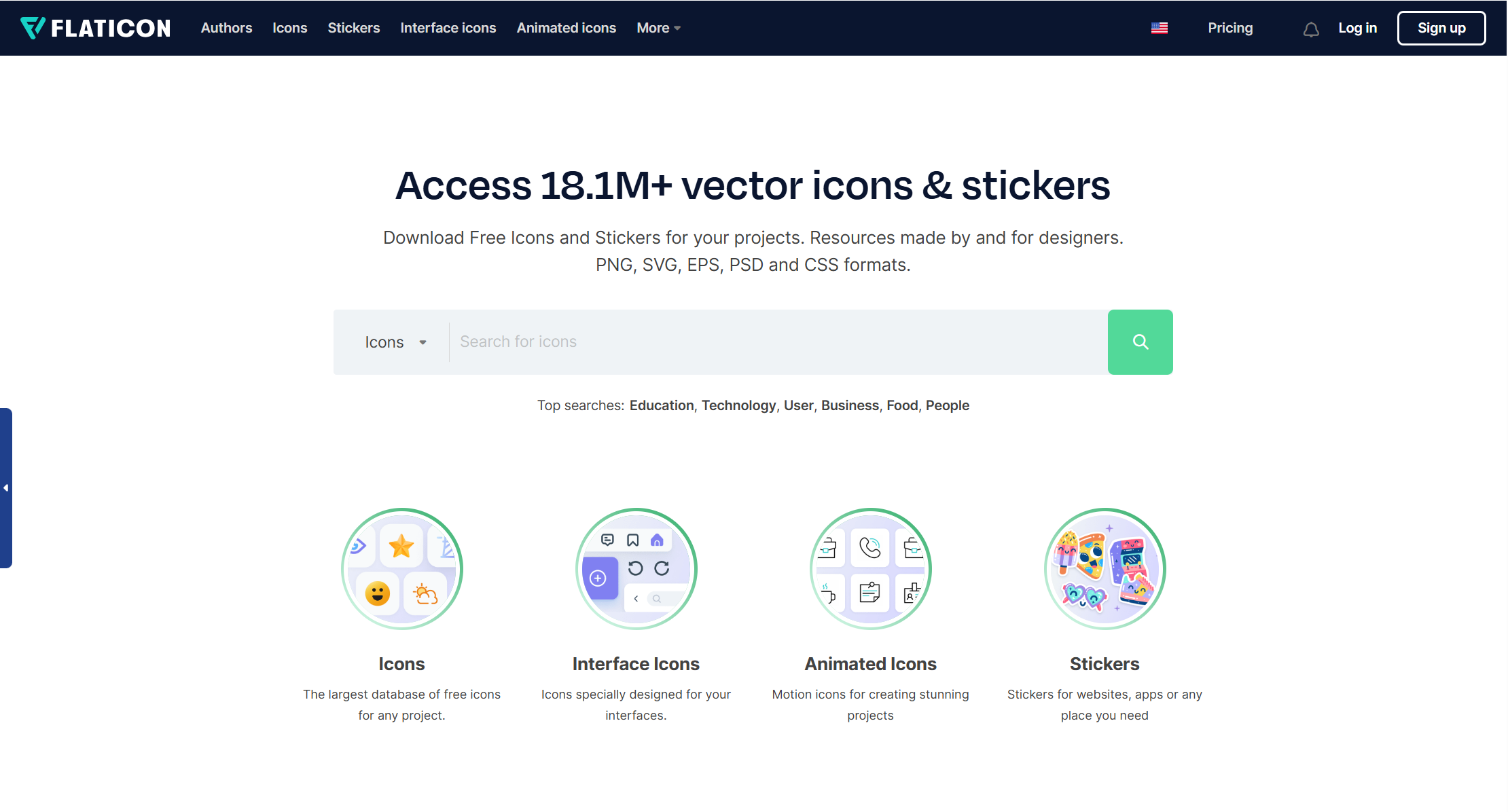Image resolution: width=1508 pixels, height=812 pixels.
Task: Click the US flag language selector
Action: 1160,28
